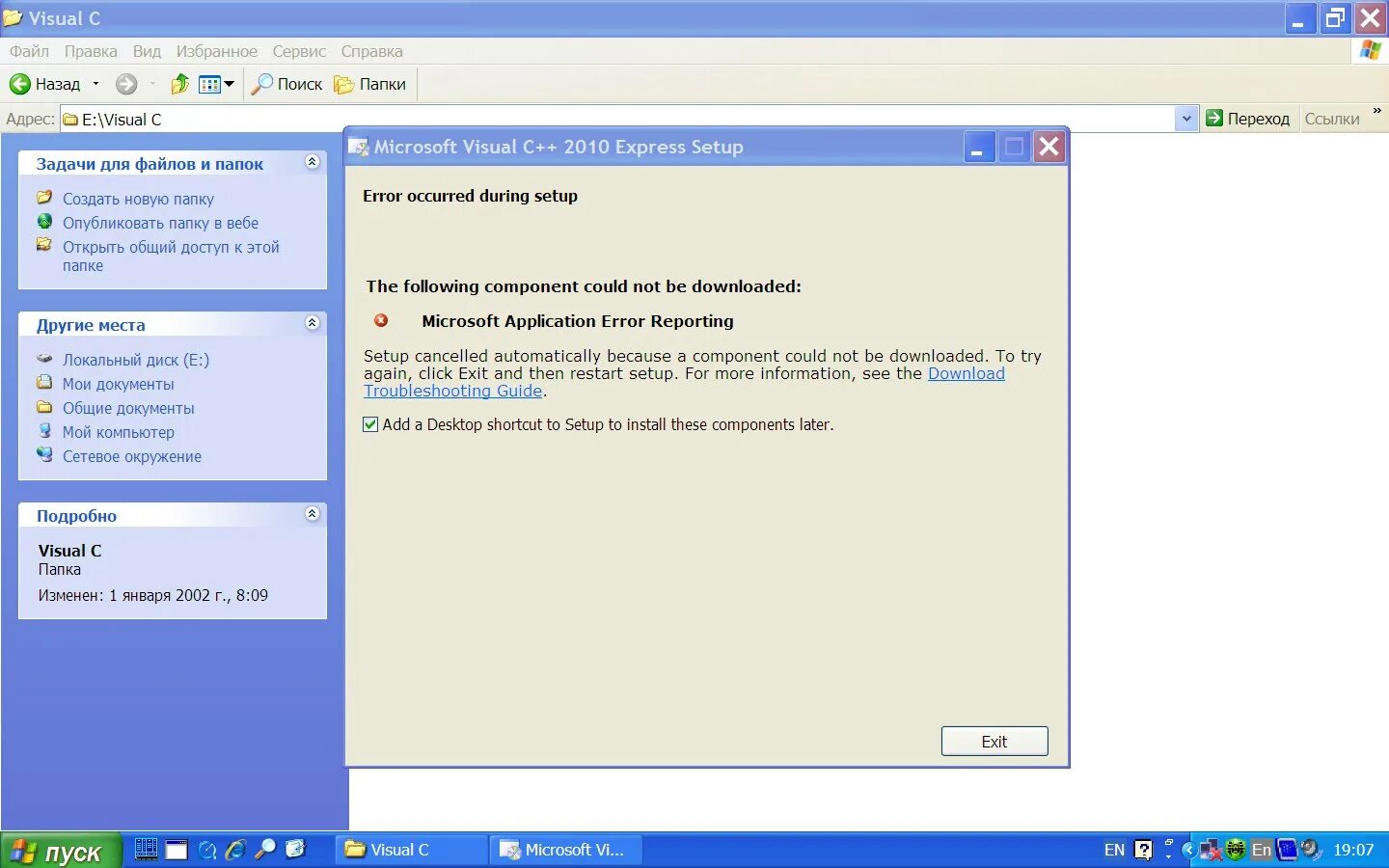Toggle the Папки folders pane
This screenshot has width=1389, height=868.
click(x=369, y=84)
